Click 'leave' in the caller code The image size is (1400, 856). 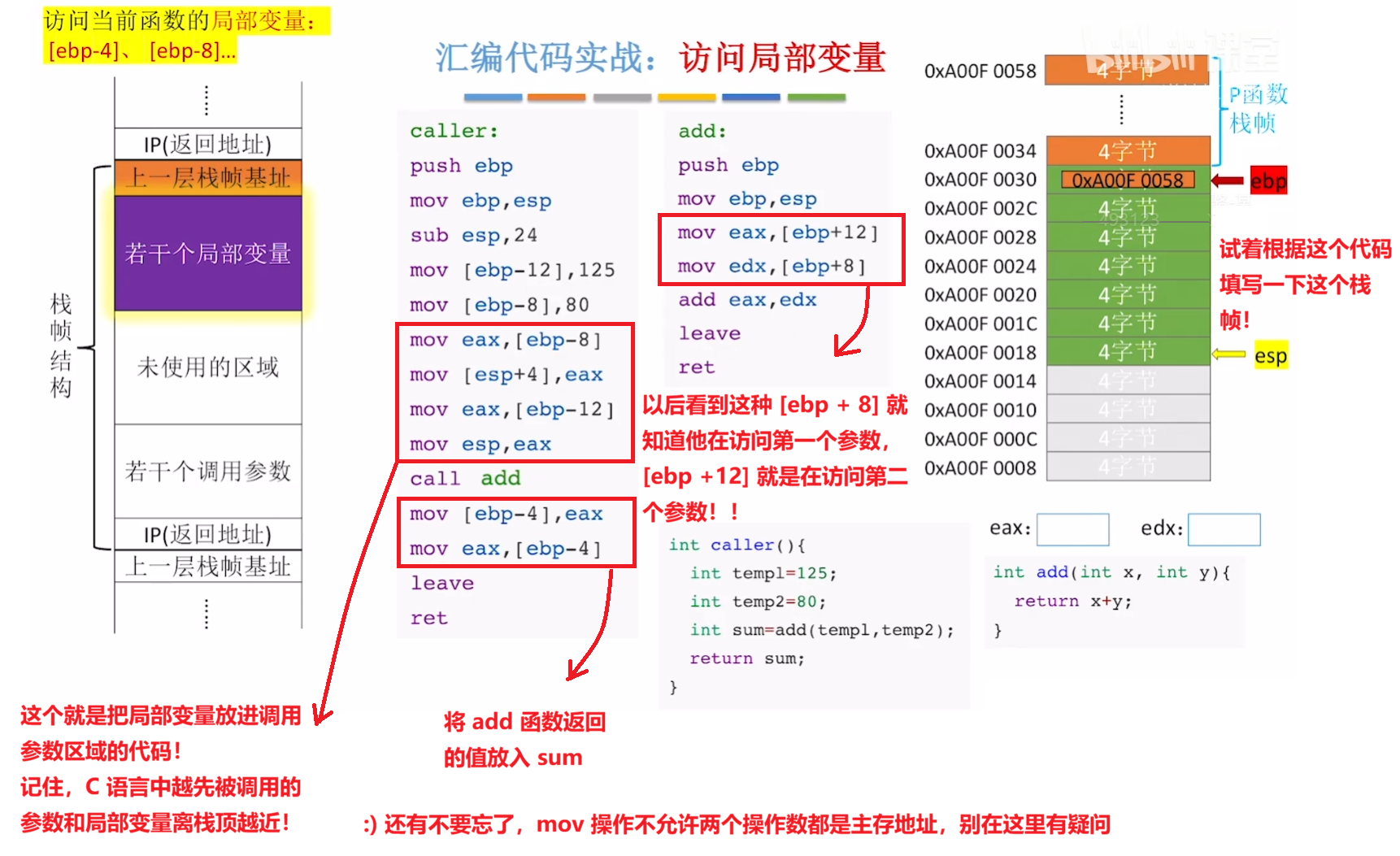(441, 584)
